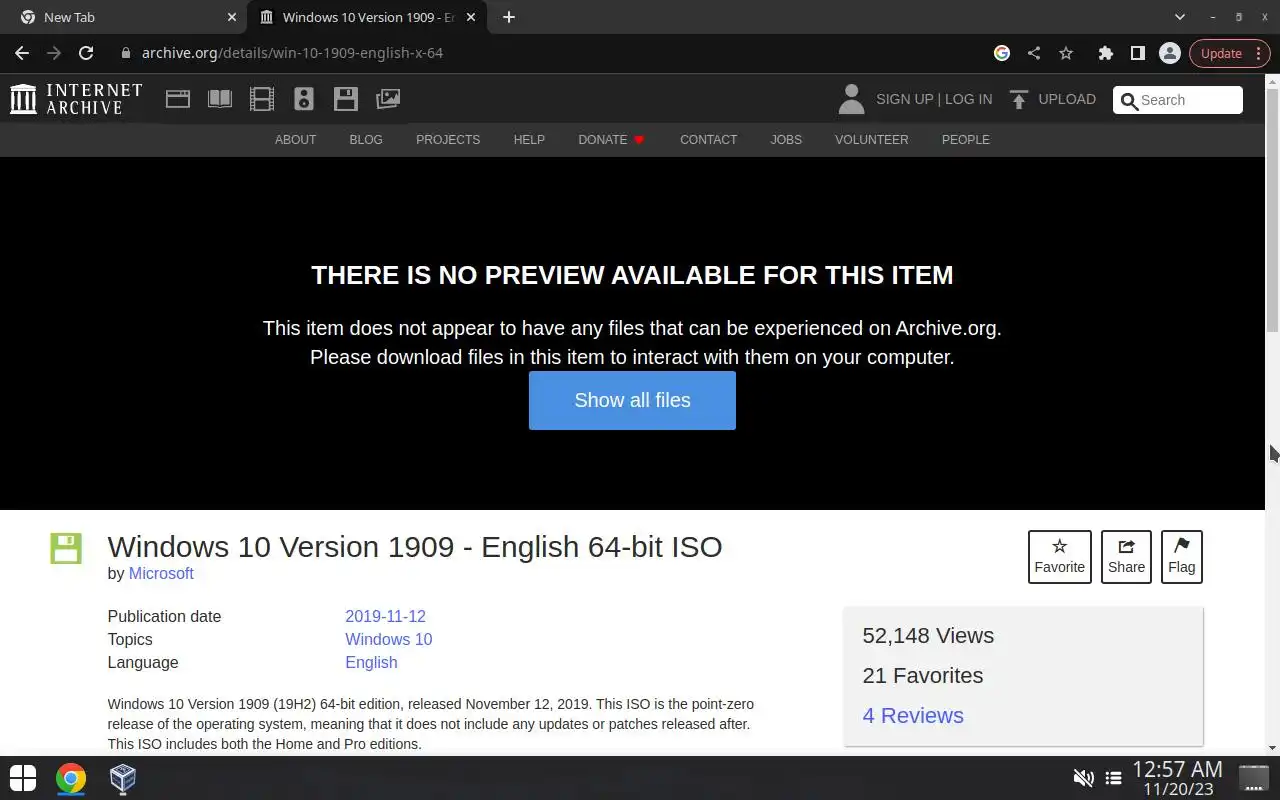Open the taskbar start menu
This screenshot has width=1280, height=800.
tap(22, 778)
